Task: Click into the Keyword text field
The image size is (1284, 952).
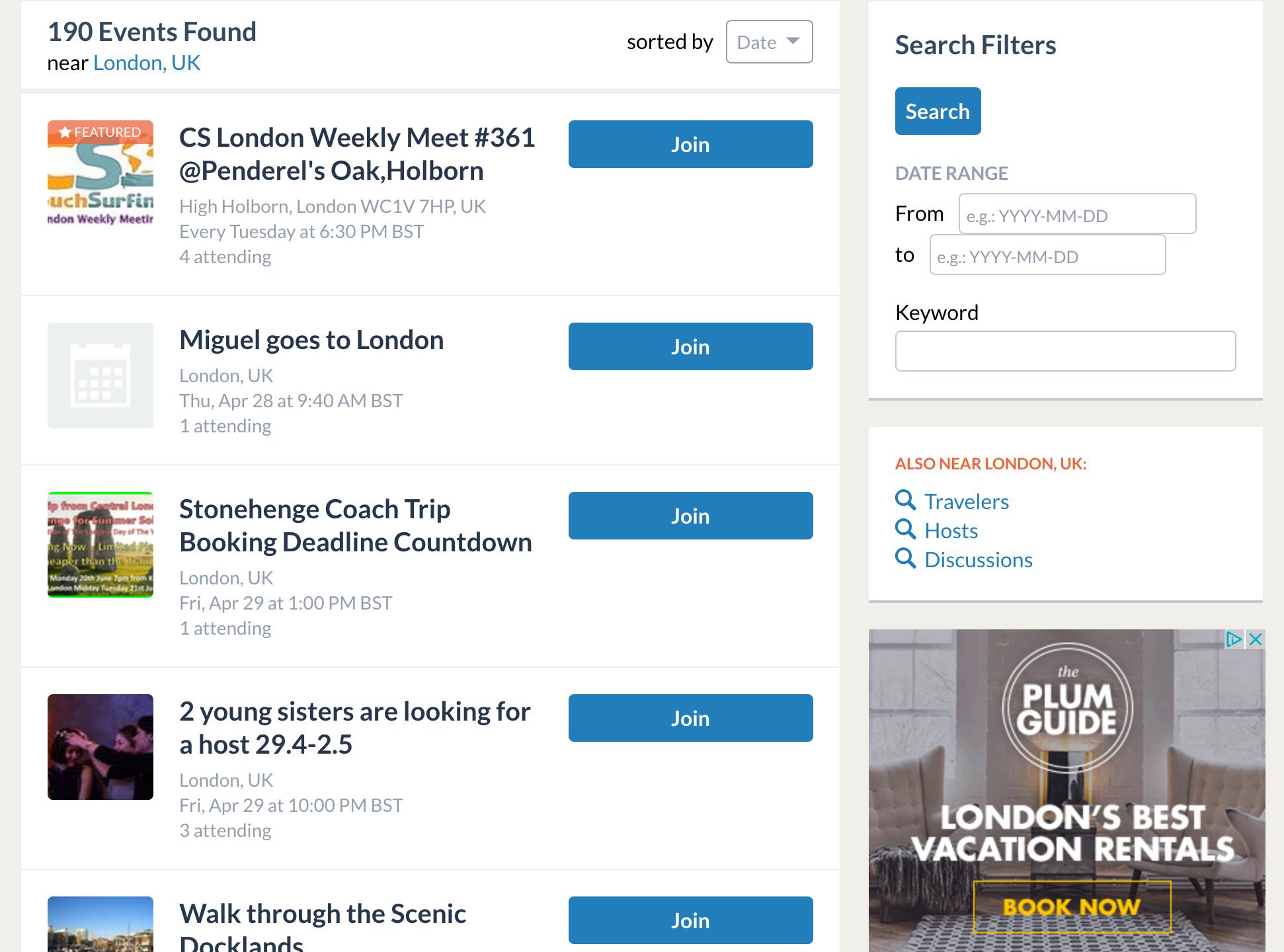Action: pyautogui.click(x=1065, y=351)
